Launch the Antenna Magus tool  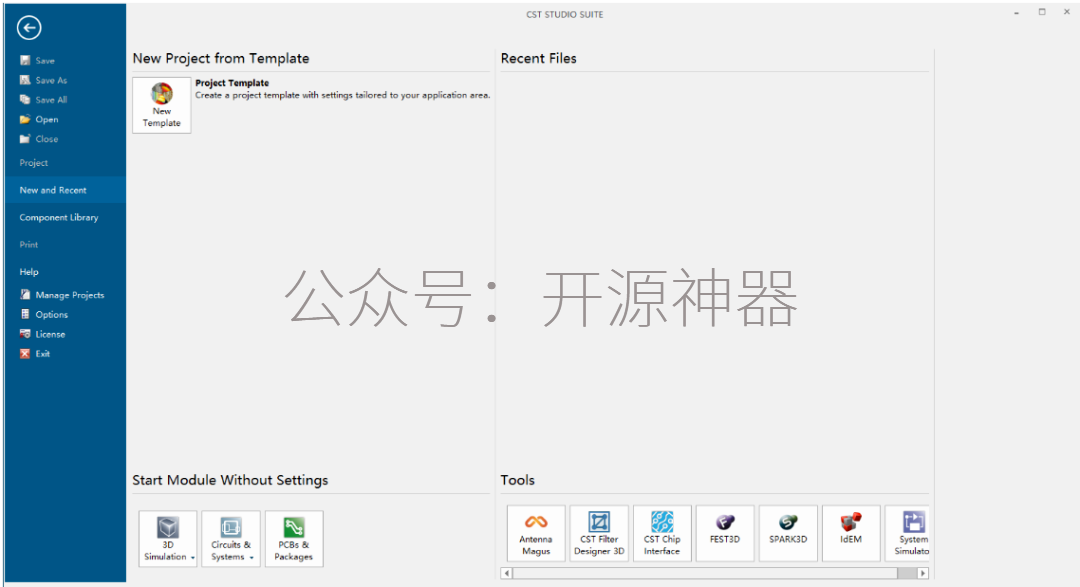[x=536, y=533]
